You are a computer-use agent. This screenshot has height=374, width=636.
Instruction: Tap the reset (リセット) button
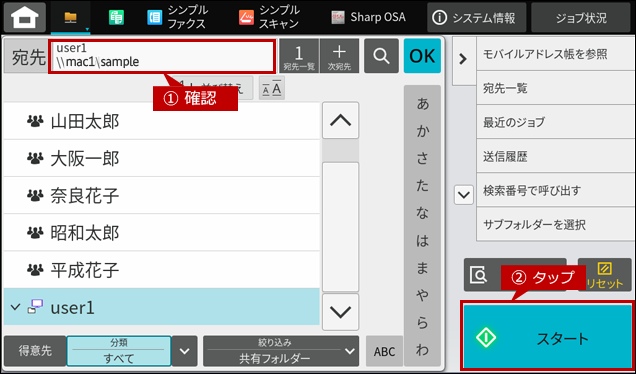point(604,275)
